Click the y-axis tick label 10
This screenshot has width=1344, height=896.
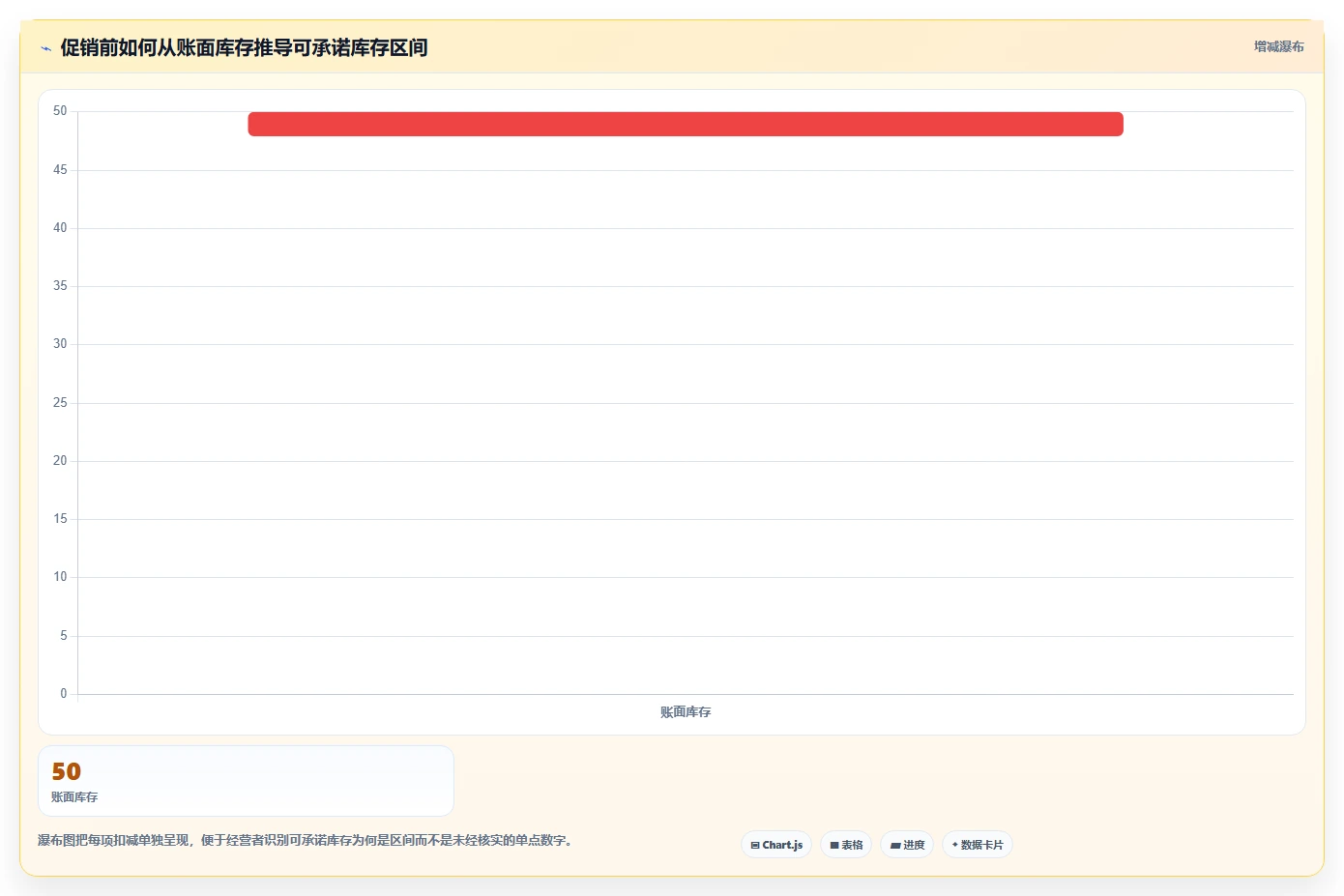[x=60, y=577]
